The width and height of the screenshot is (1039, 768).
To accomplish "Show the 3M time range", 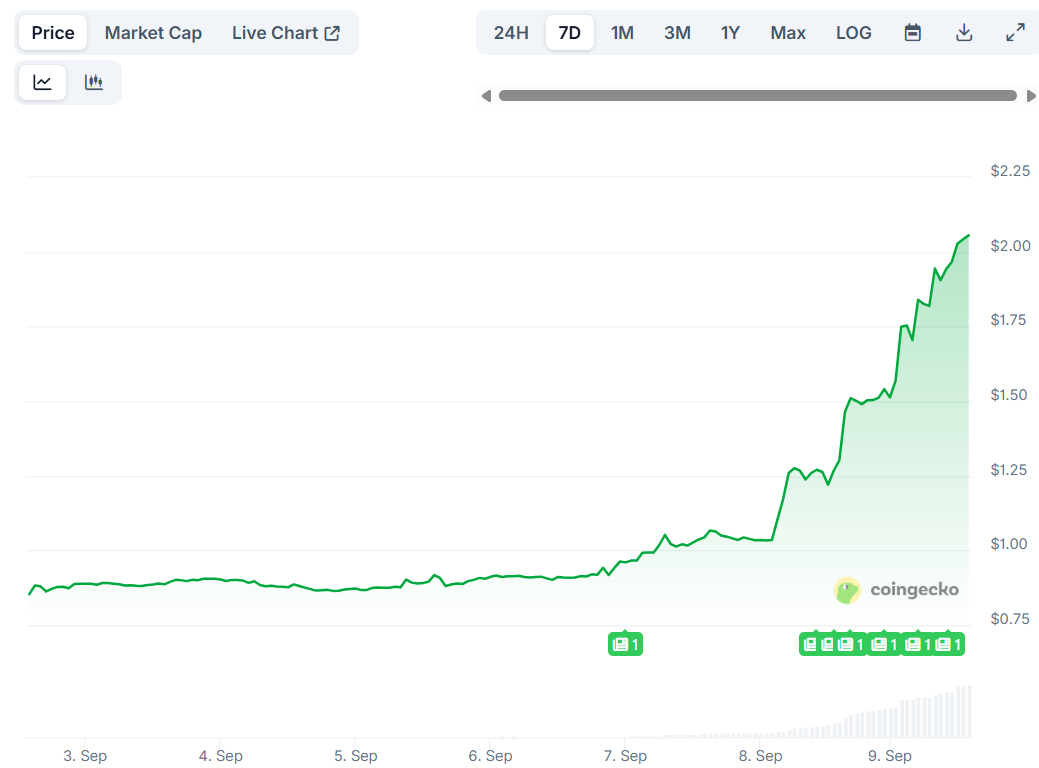I will coord(677,32).
